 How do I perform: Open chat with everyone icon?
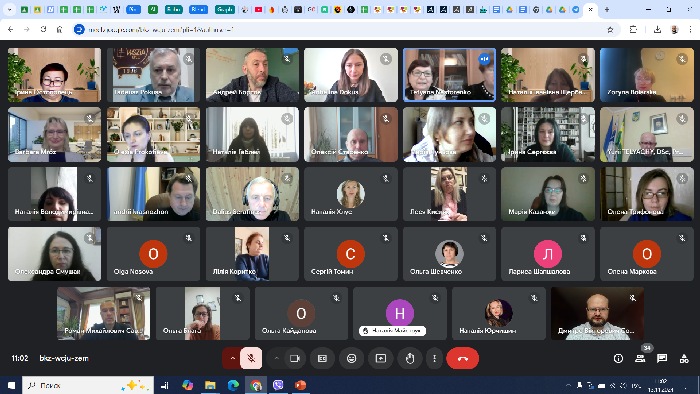pos(662,358)
